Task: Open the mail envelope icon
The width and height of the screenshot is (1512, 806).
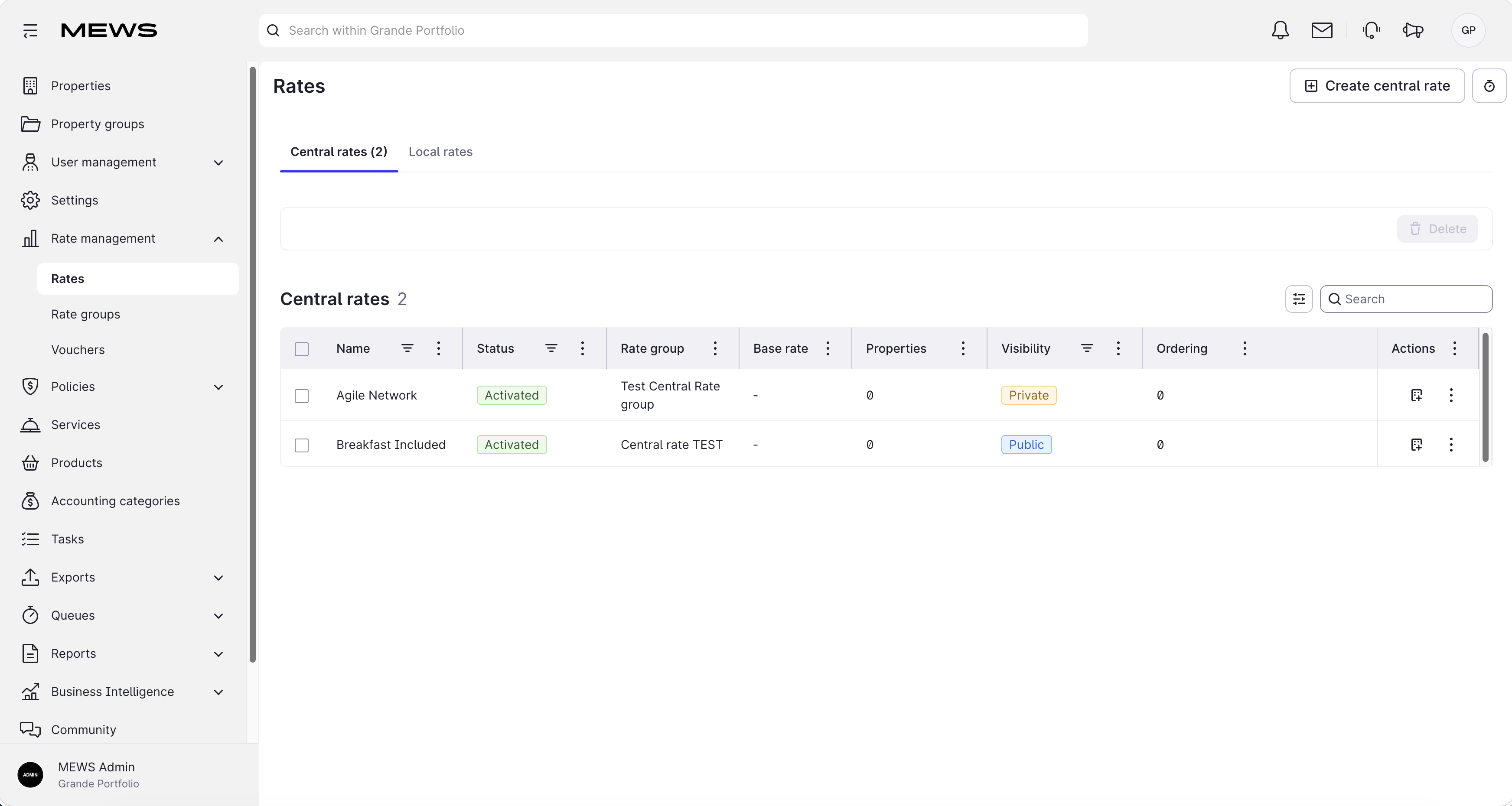Action: 1322,30
